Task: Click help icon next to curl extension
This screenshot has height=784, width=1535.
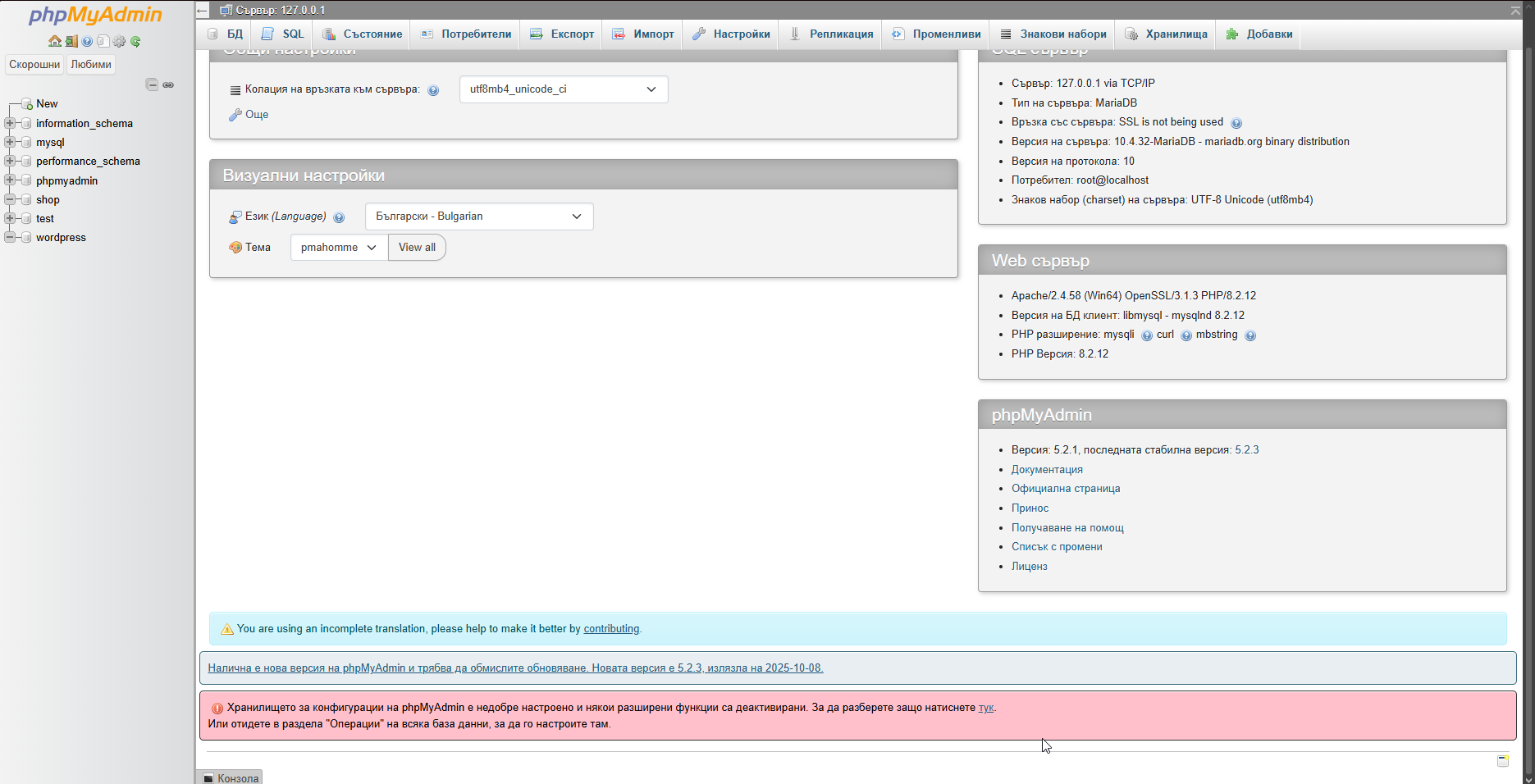Action: [1186, 335]
